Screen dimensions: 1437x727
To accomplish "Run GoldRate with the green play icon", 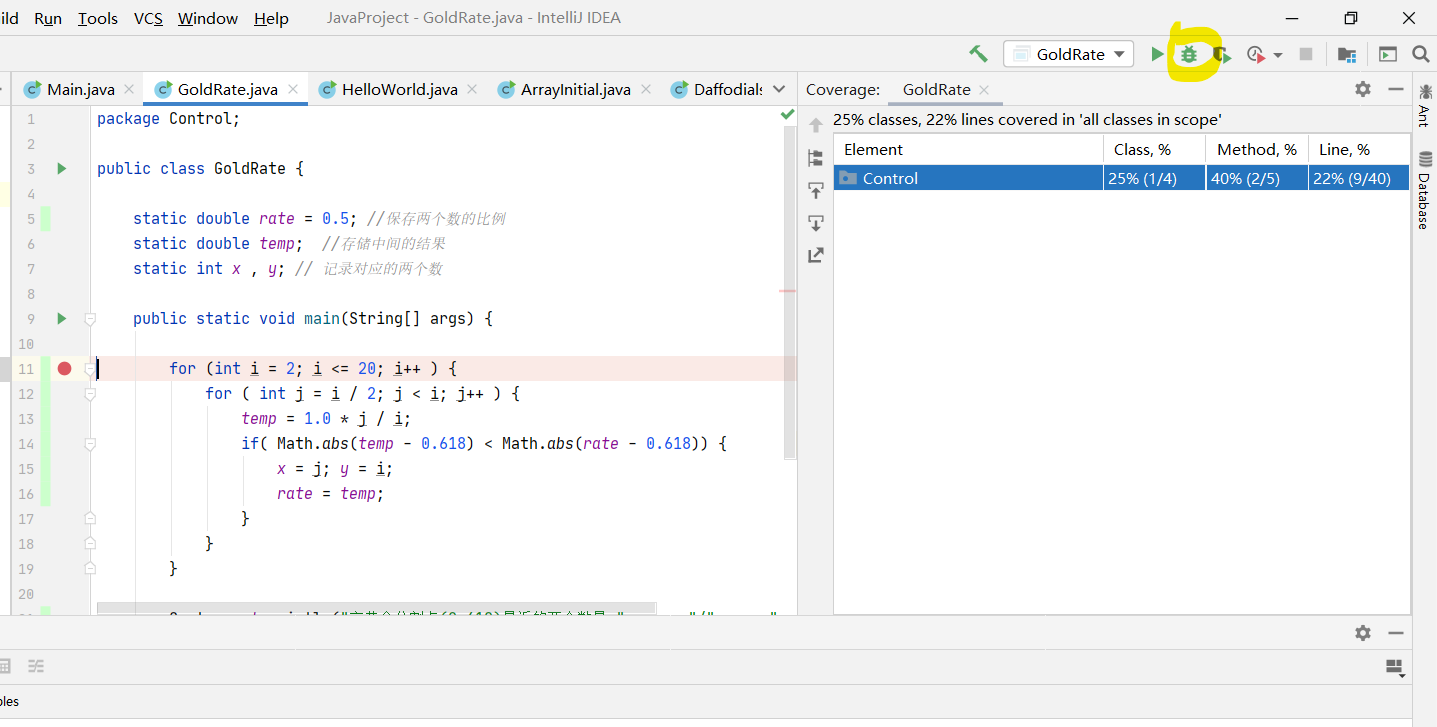I will pyautogui.click(x=1157, y=54).
